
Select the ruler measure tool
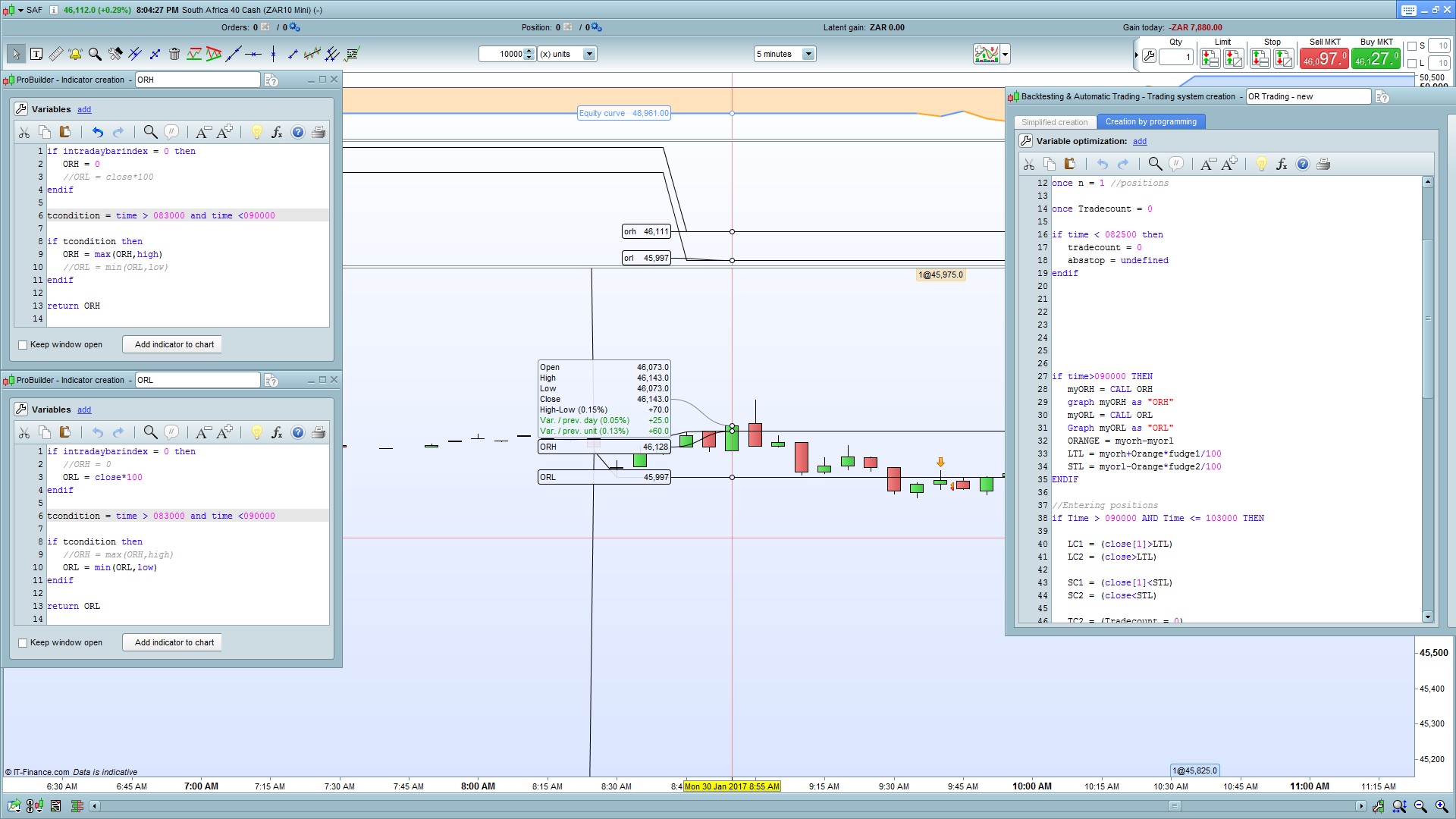tap(55, 54)
